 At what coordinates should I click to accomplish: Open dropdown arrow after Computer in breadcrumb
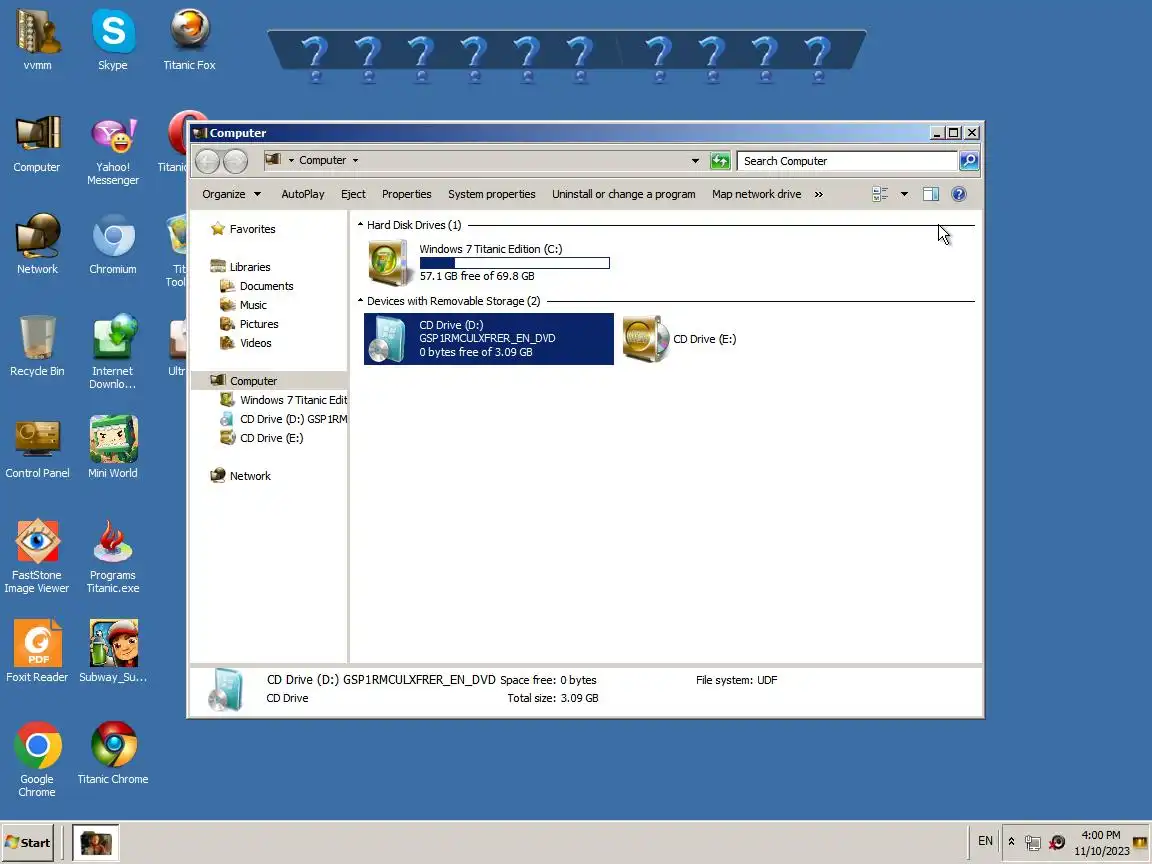[356, 160]
